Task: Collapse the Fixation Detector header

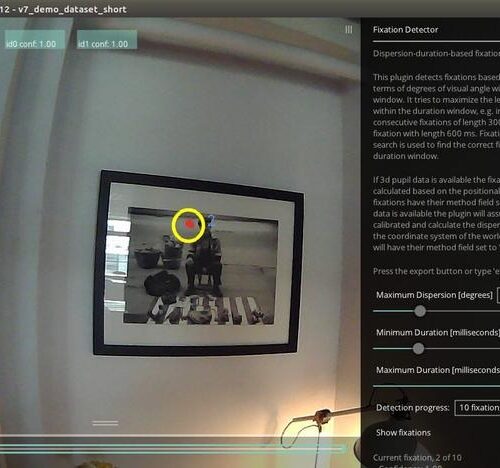Action: tap(405, 30)
